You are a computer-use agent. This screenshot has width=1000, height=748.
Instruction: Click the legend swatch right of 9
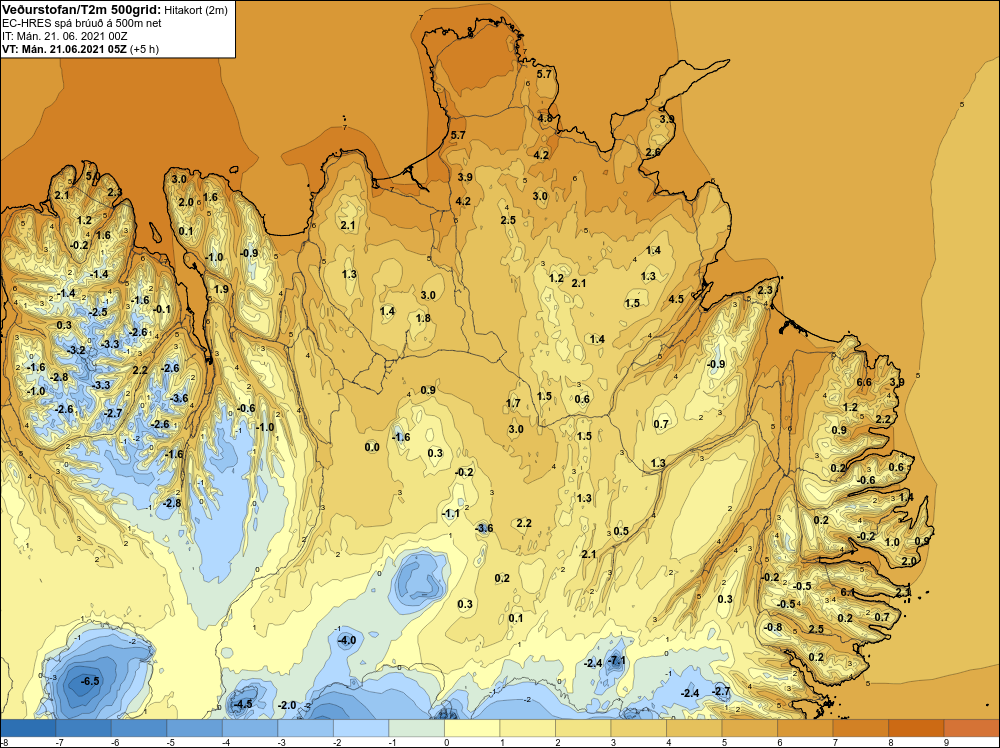[971, 728]
